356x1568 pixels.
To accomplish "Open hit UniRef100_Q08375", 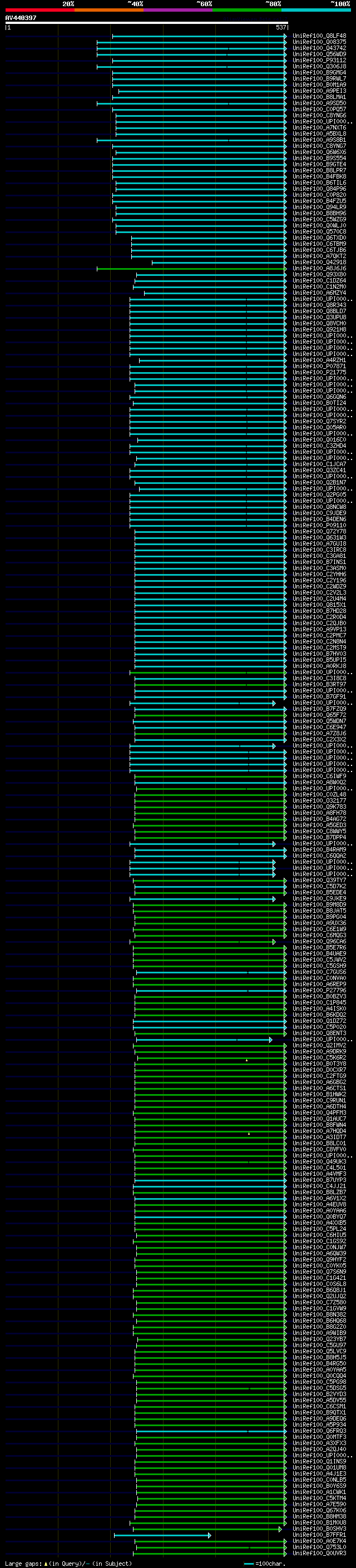I will tap(319, 42).
